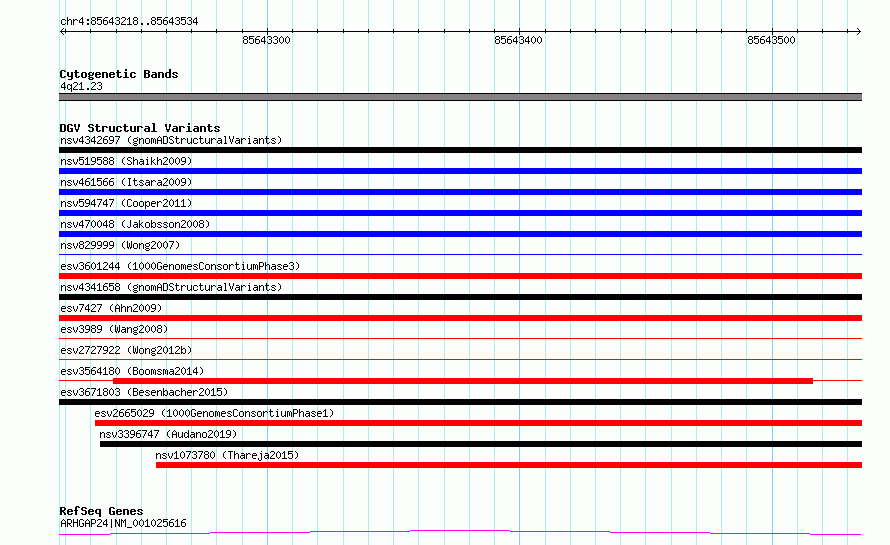This screenshot has height=545, width=890.
Task: Click the 4q21.23 band label
Action: (81, 86)
